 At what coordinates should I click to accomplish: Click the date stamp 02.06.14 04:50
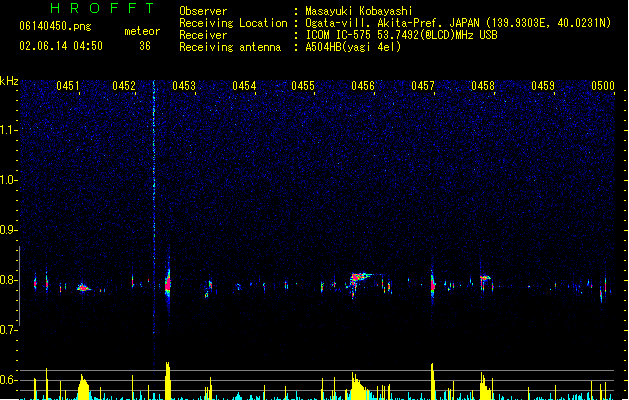[61, 46]
